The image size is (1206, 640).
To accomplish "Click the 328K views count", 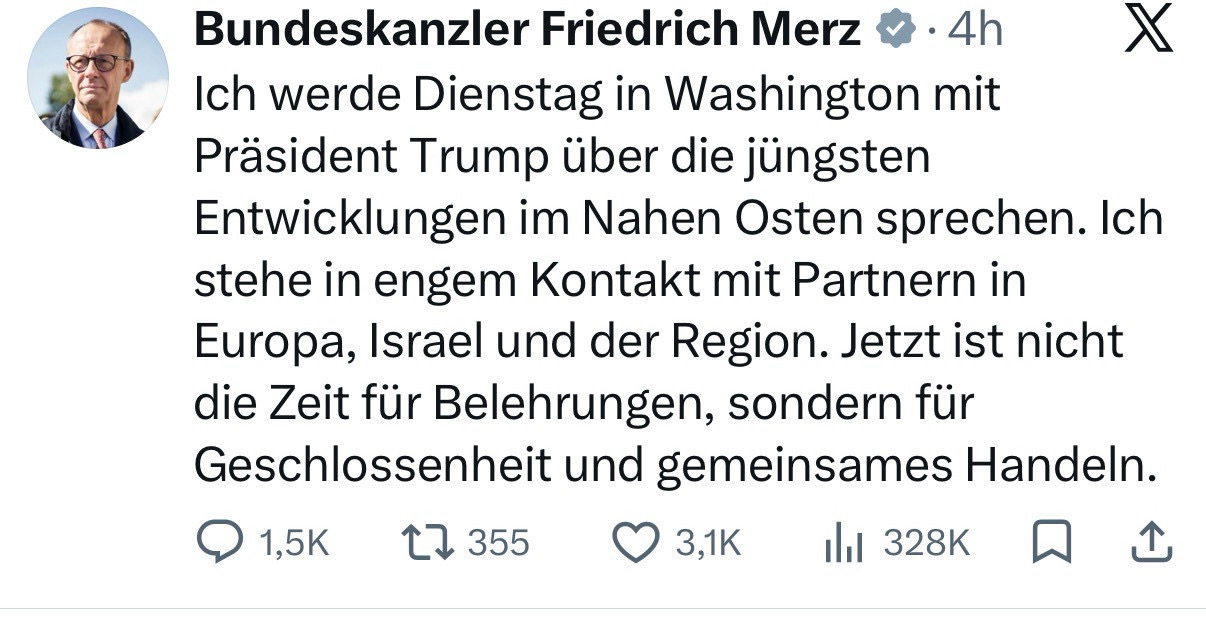I will click(x=926, y=543).
